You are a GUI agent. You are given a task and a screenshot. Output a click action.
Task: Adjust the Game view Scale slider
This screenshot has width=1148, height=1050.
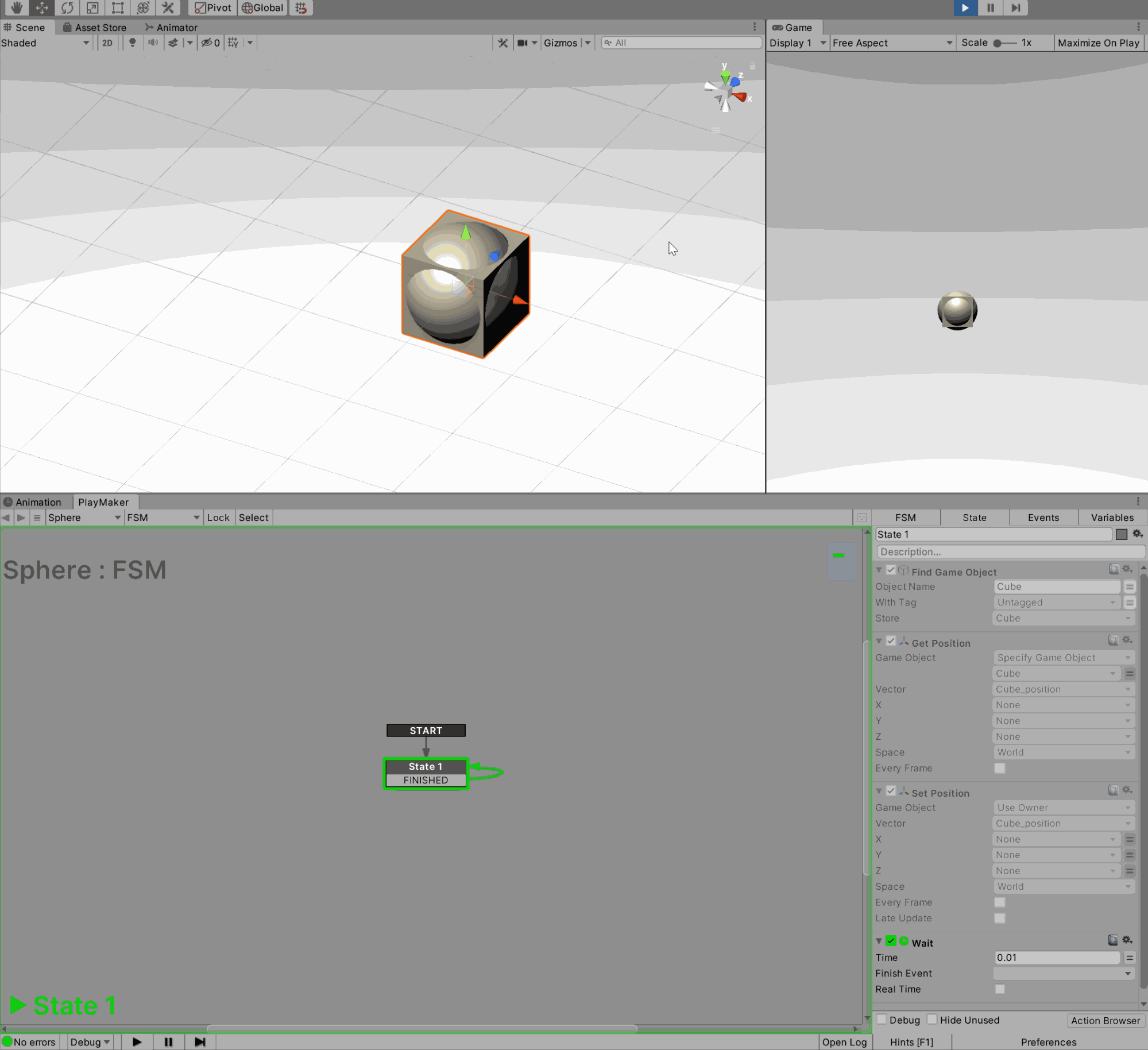[x=1006, y=43]
